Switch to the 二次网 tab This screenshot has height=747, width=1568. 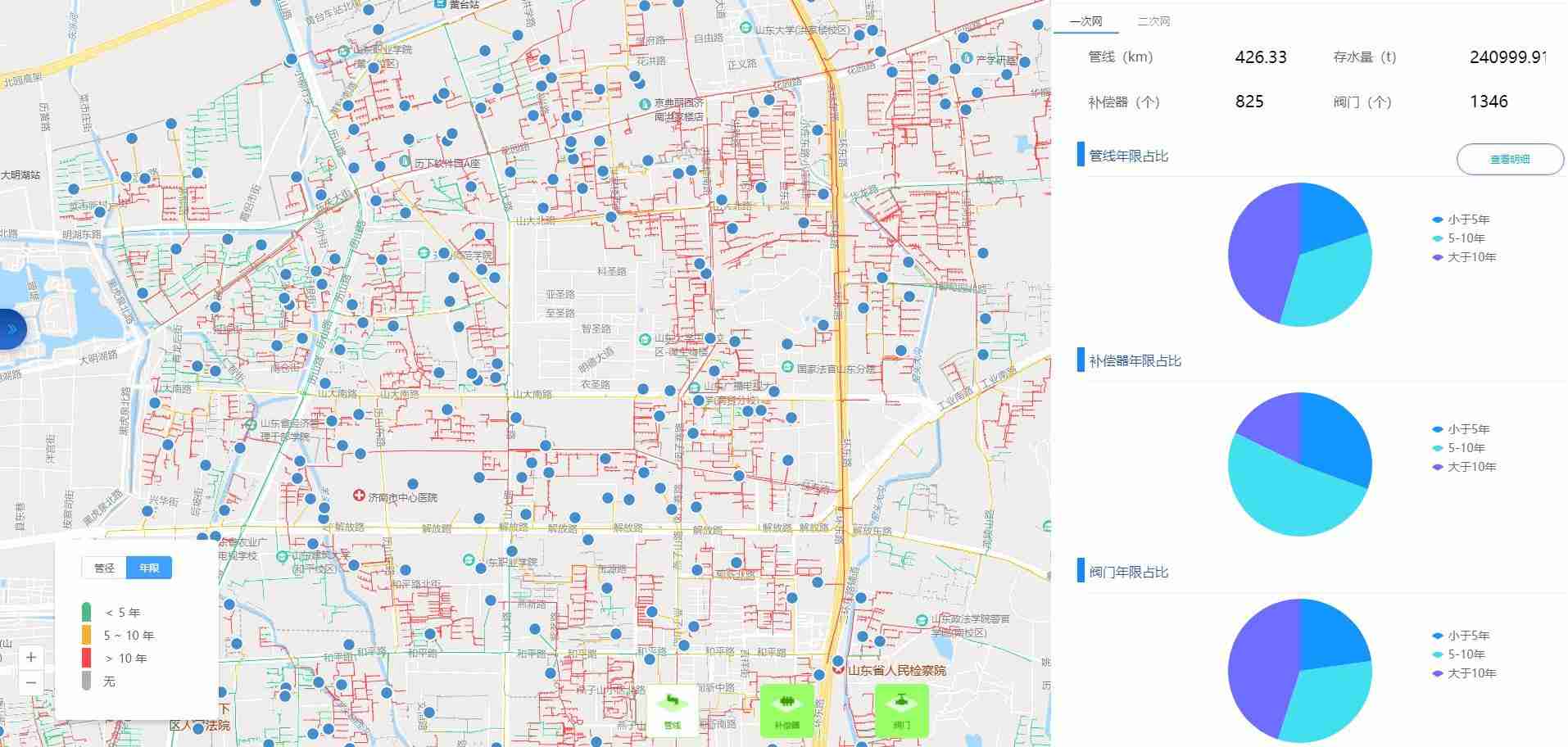1153,21
